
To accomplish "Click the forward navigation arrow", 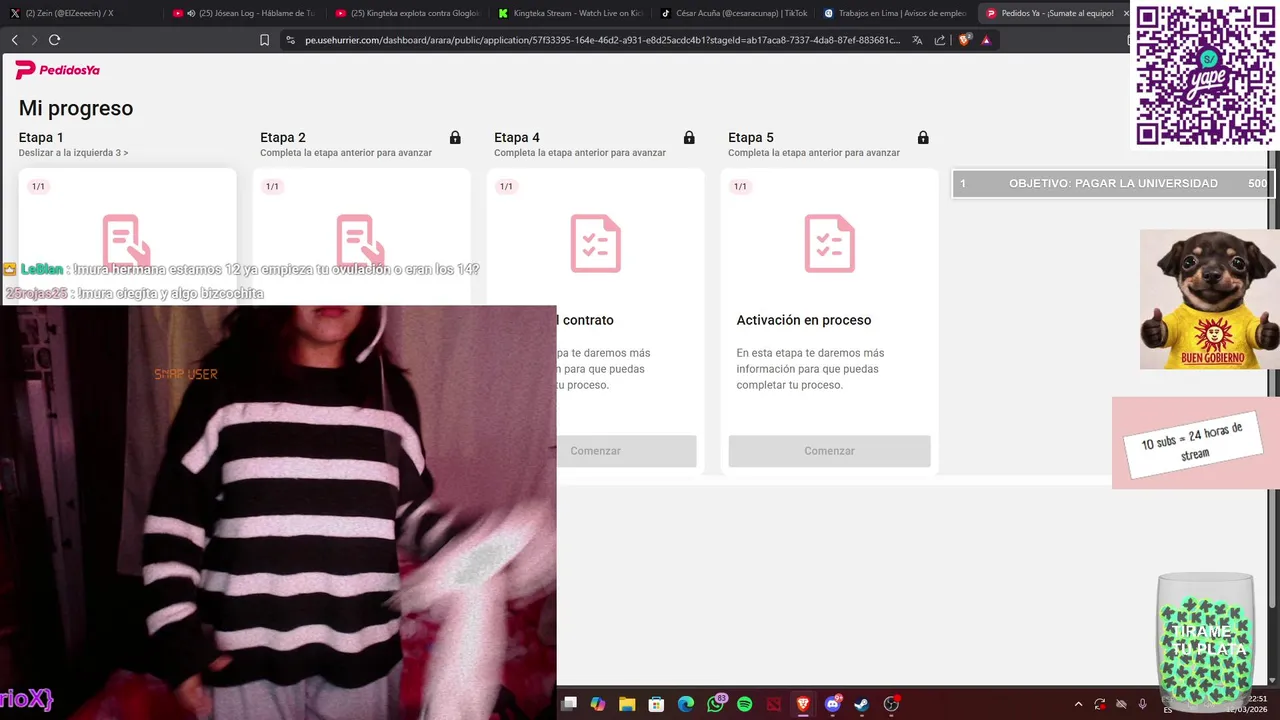I will click(x=34, y=40).
